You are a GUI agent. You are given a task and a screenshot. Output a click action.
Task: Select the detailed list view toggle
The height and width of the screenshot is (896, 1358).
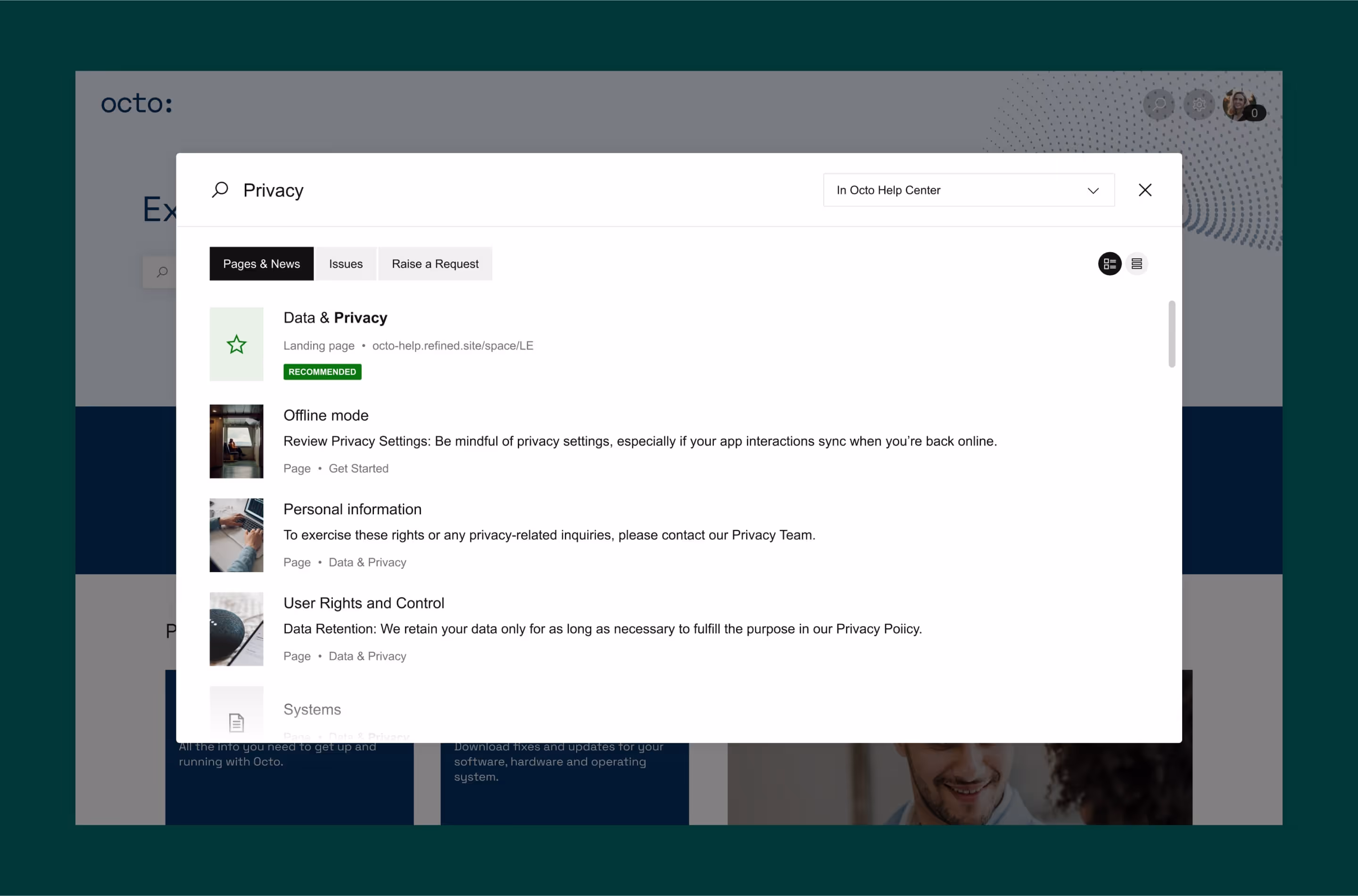(x=1110, y=263)
